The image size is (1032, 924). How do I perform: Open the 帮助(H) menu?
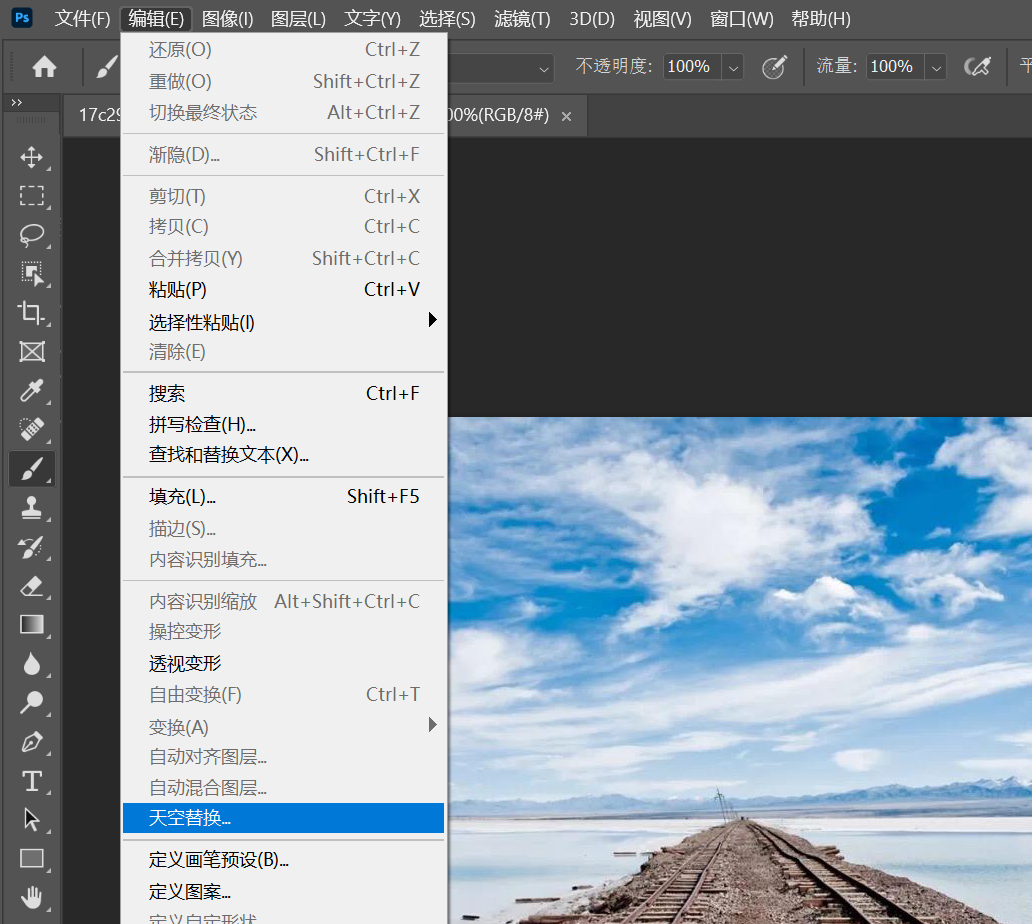[821, 18]
